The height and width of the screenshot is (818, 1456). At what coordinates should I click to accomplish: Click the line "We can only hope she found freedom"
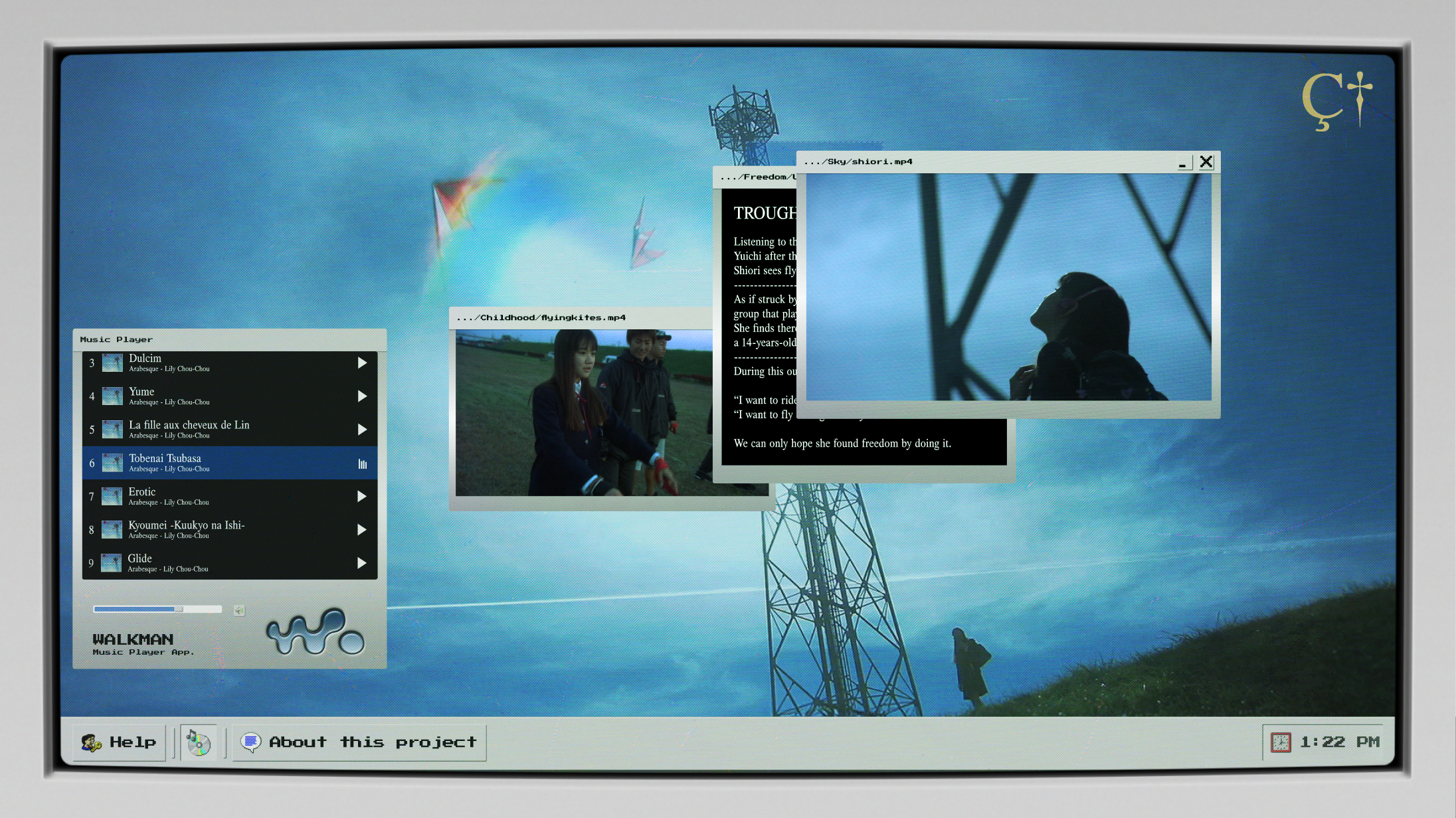pos(842,444)
